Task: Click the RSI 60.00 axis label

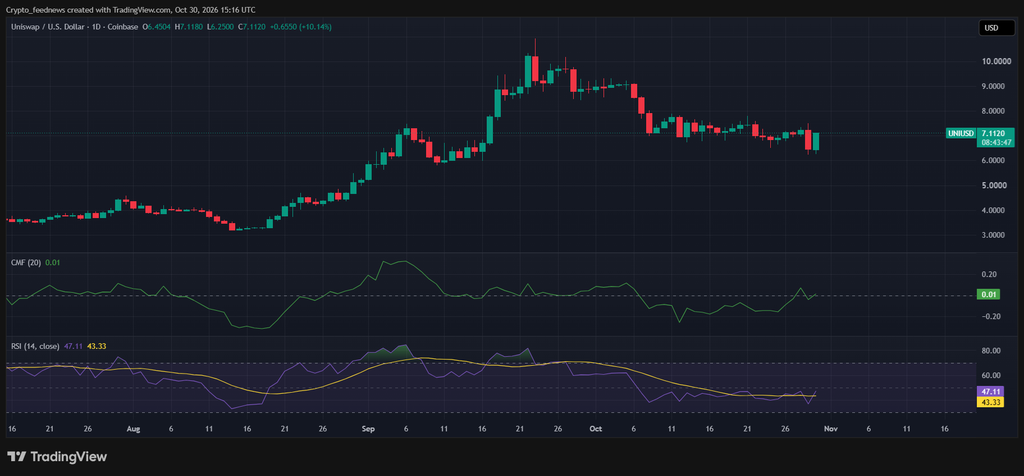Action: [x=991, y=375]
